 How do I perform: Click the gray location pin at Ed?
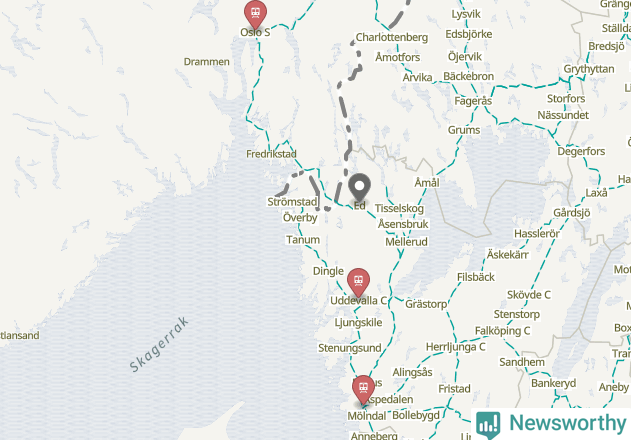click(359, 187)
